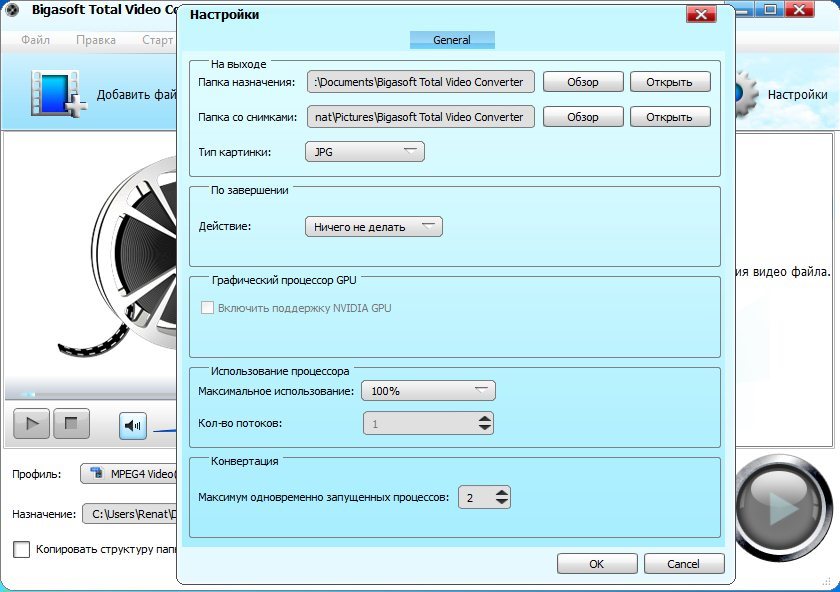Click the Play preview button

(32, 424)
